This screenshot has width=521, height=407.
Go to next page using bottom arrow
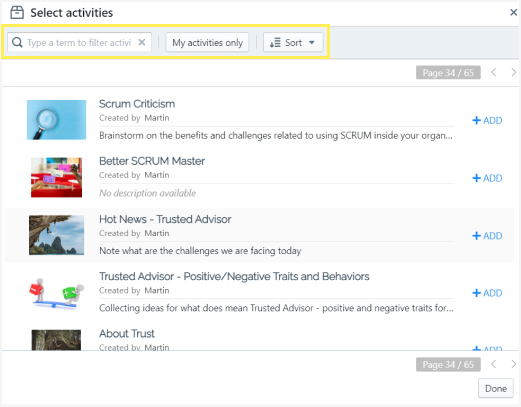click(513, 364)
